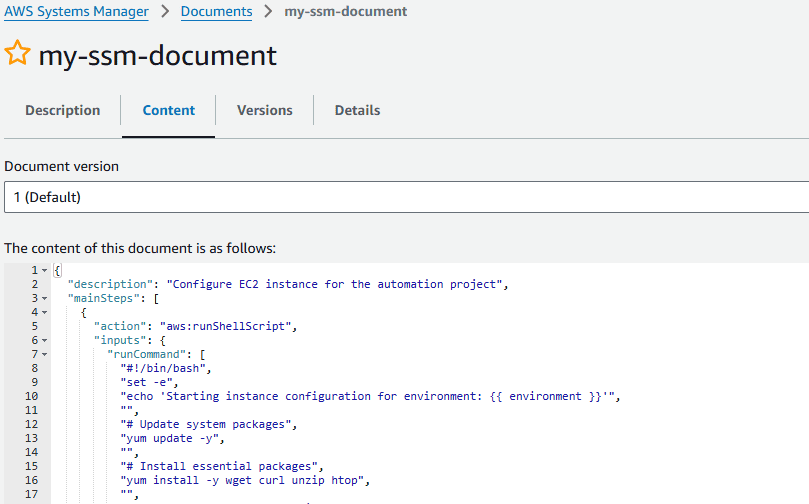Select the Content tab
Viewport: 809px width, 504px height.
[168, 110]
